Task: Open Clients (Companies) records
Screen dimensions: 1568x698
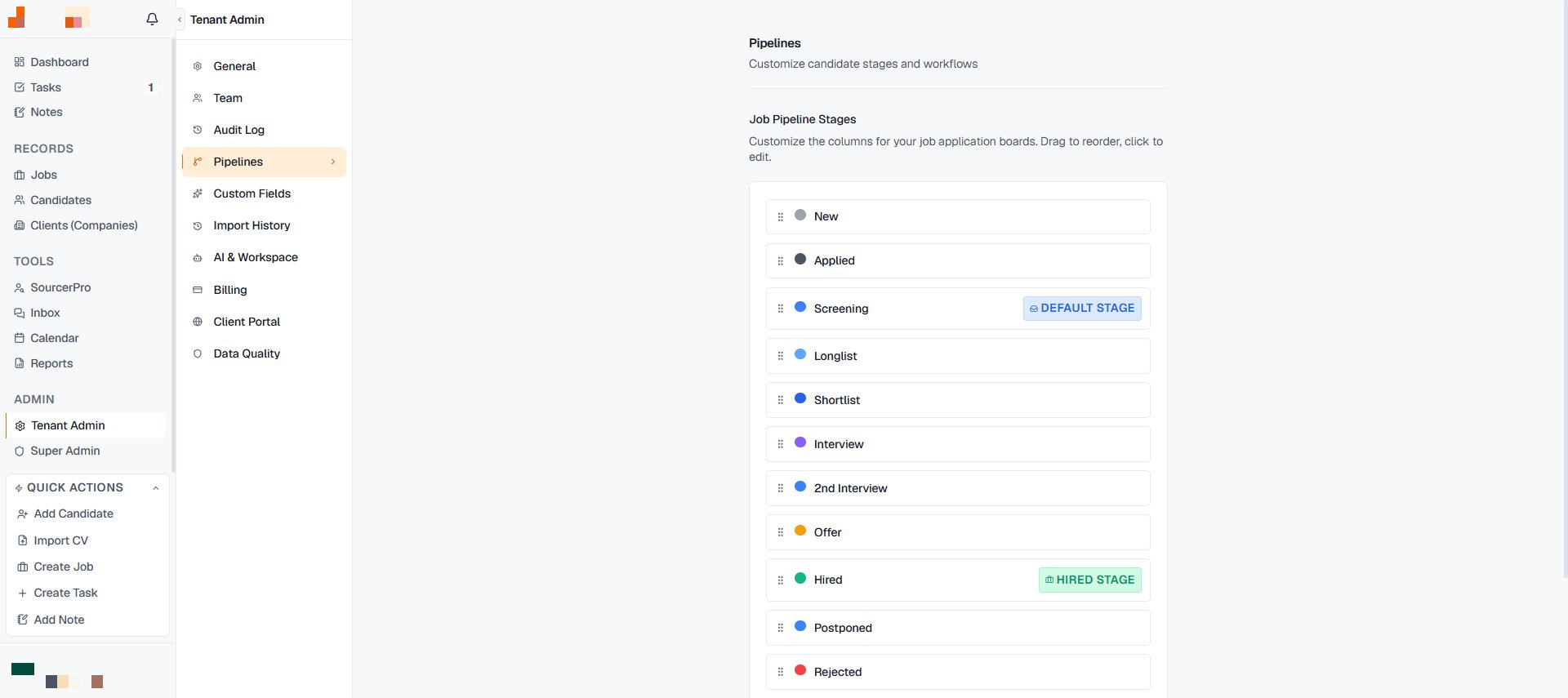Action: tap(86, 225)
